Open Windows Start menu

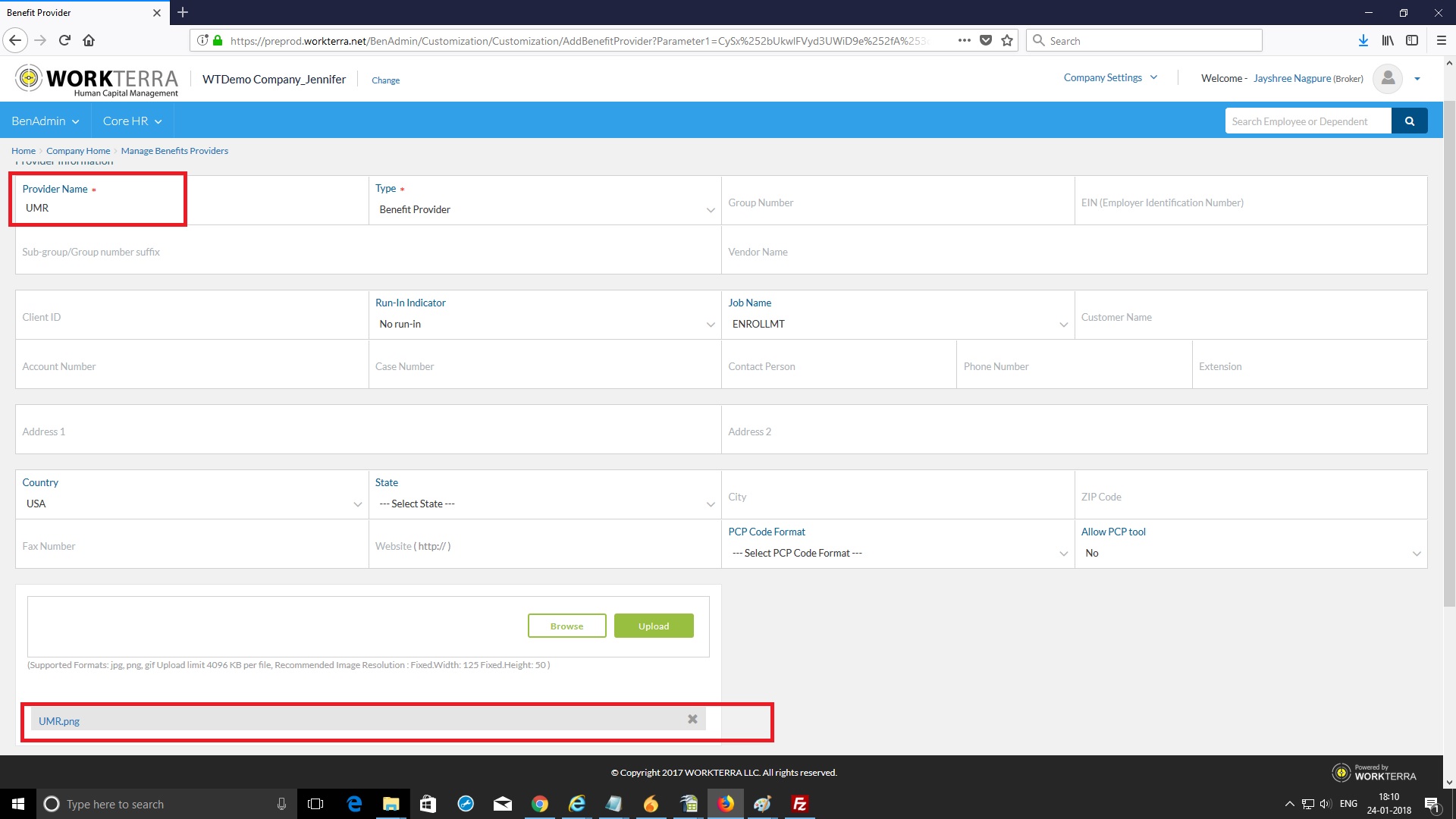[x=18, y=804]
